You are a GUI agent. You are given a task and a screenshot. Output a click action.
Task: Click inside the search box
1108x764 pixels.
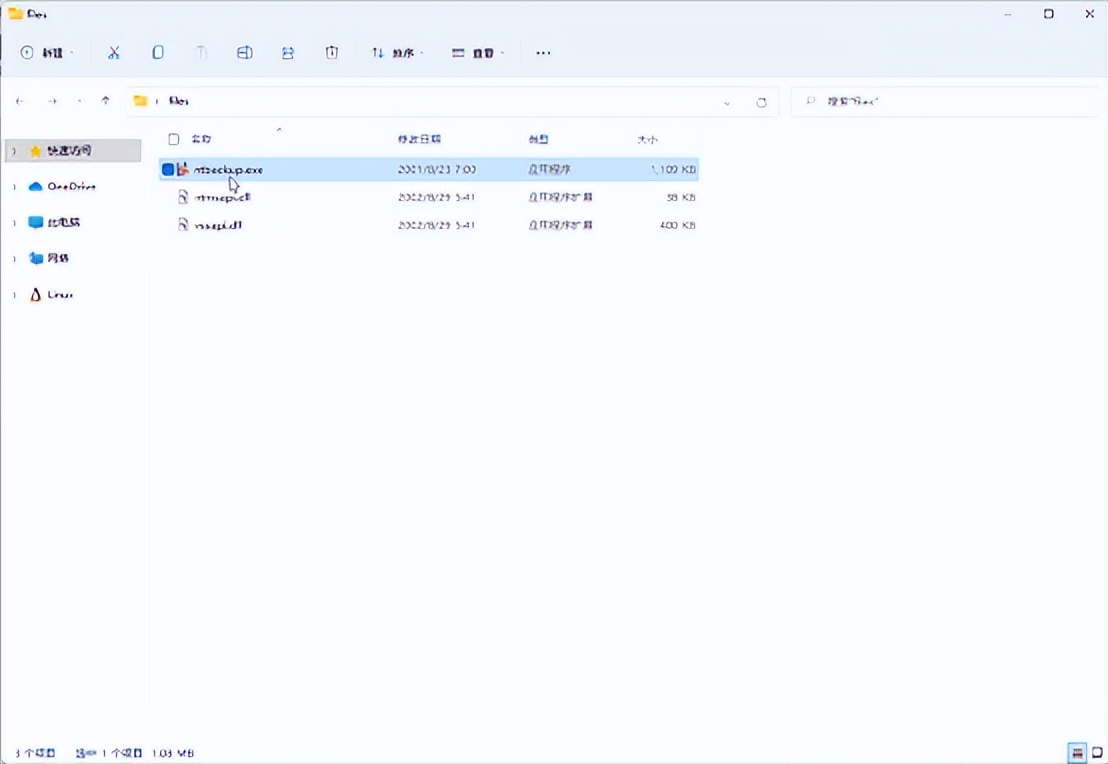(x=900, y=101)
